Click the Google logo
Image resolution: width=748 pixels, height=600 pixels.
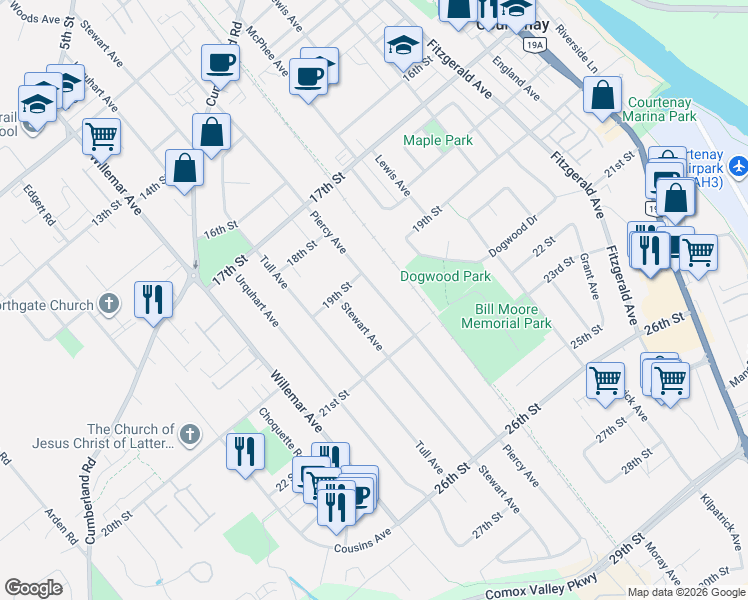coord(33,588)
